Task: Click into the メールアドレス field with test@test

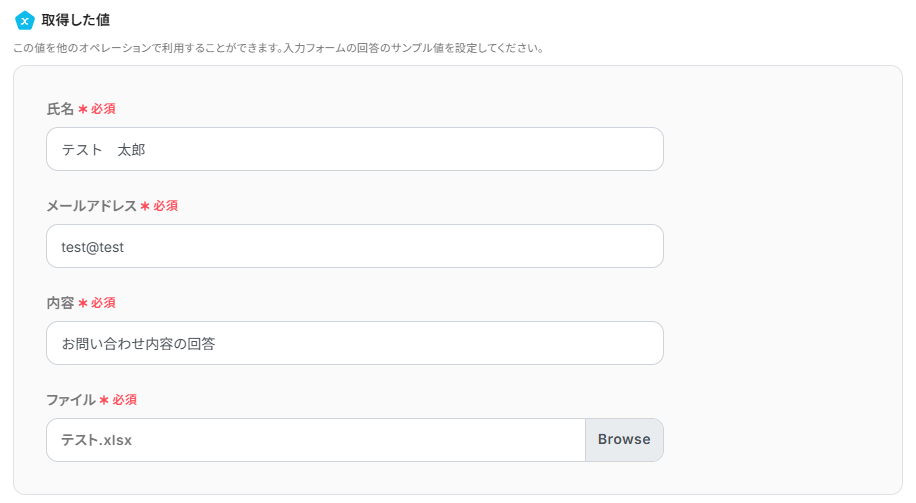Action: [x=355, y=246]
